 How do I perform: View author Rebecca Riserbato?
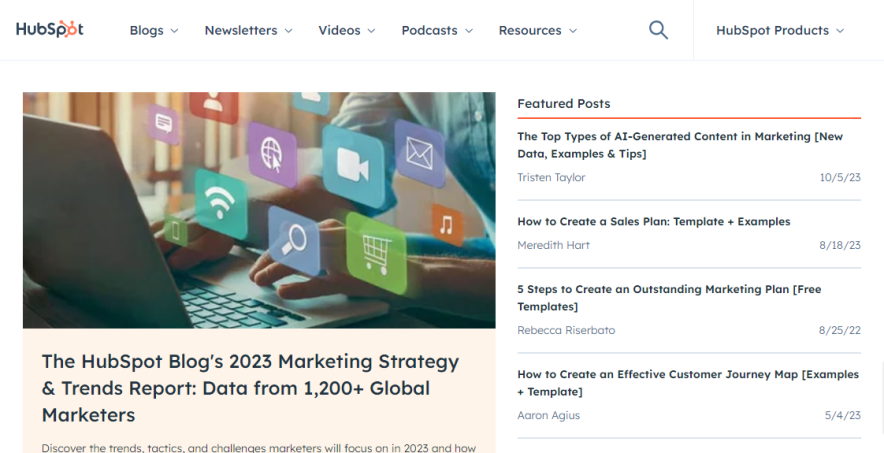pos(566,331)
